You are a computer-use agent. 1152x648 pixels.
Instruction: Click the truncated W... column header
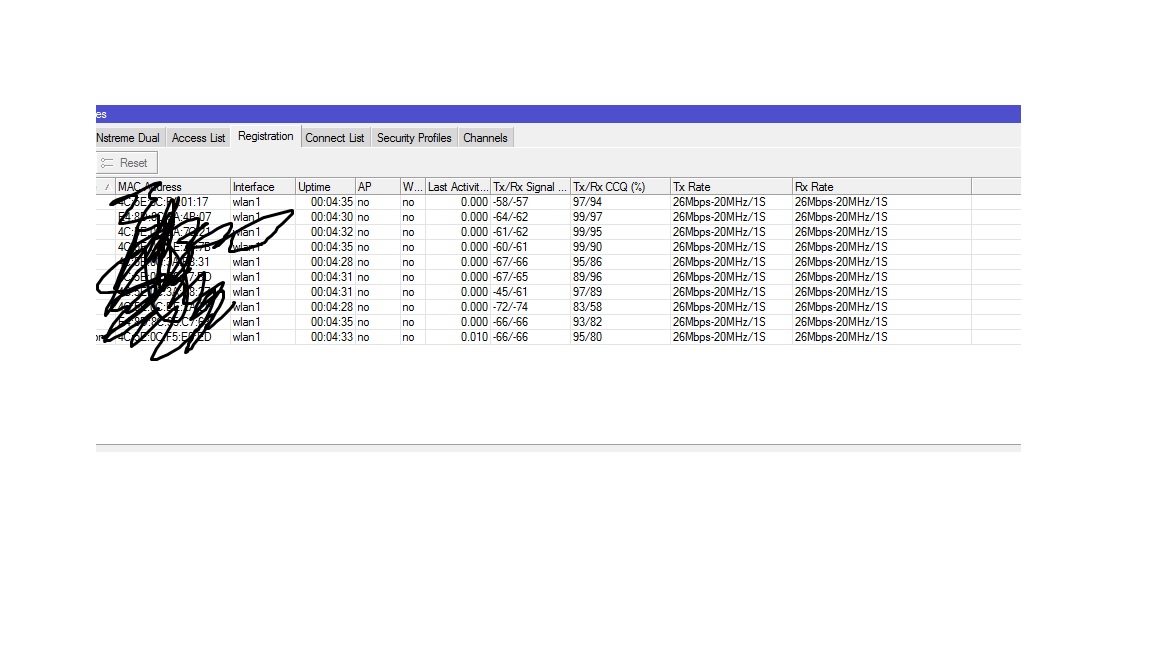point(413,187)
